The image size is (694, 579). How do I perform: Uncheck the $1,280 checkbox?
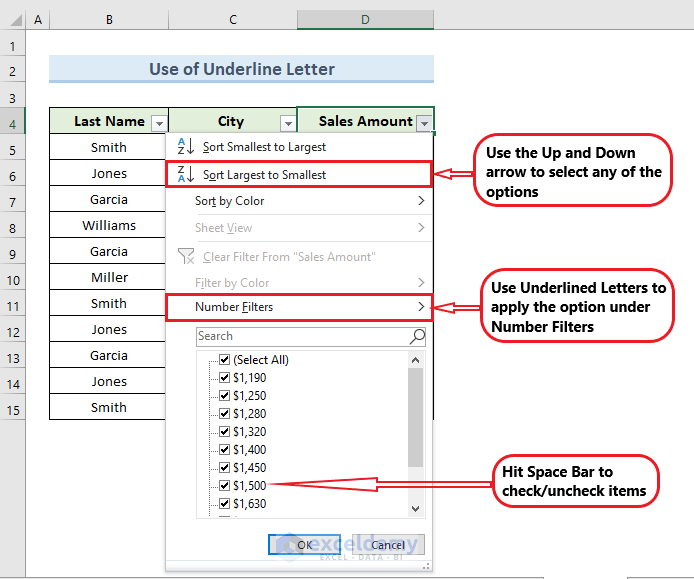[224, 413]
